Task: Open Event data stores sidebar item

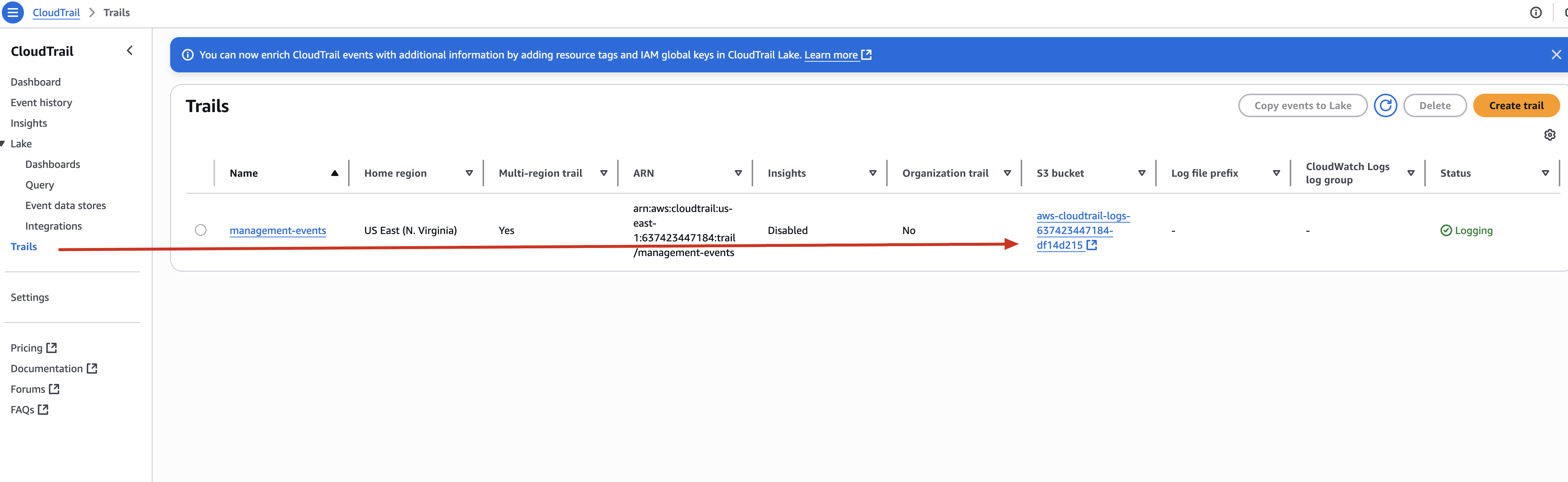Action: 65,205
